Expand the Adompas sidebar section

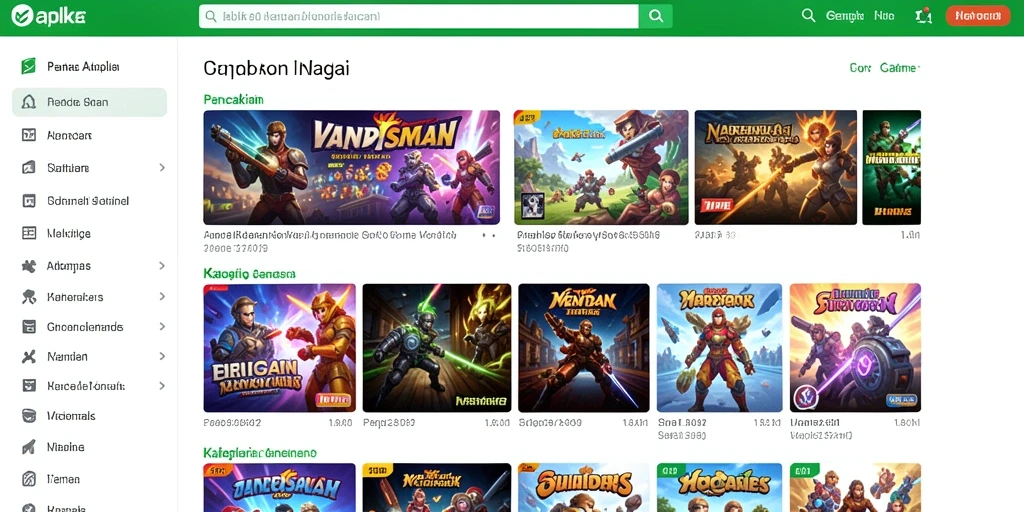pos(162,266)
